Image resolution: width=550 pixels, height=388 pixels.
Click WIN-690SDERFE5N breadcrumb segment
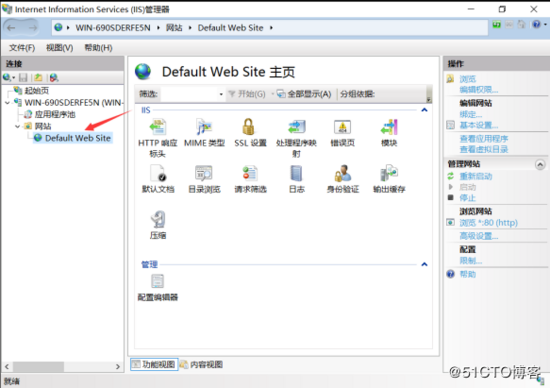coord(113,28)
